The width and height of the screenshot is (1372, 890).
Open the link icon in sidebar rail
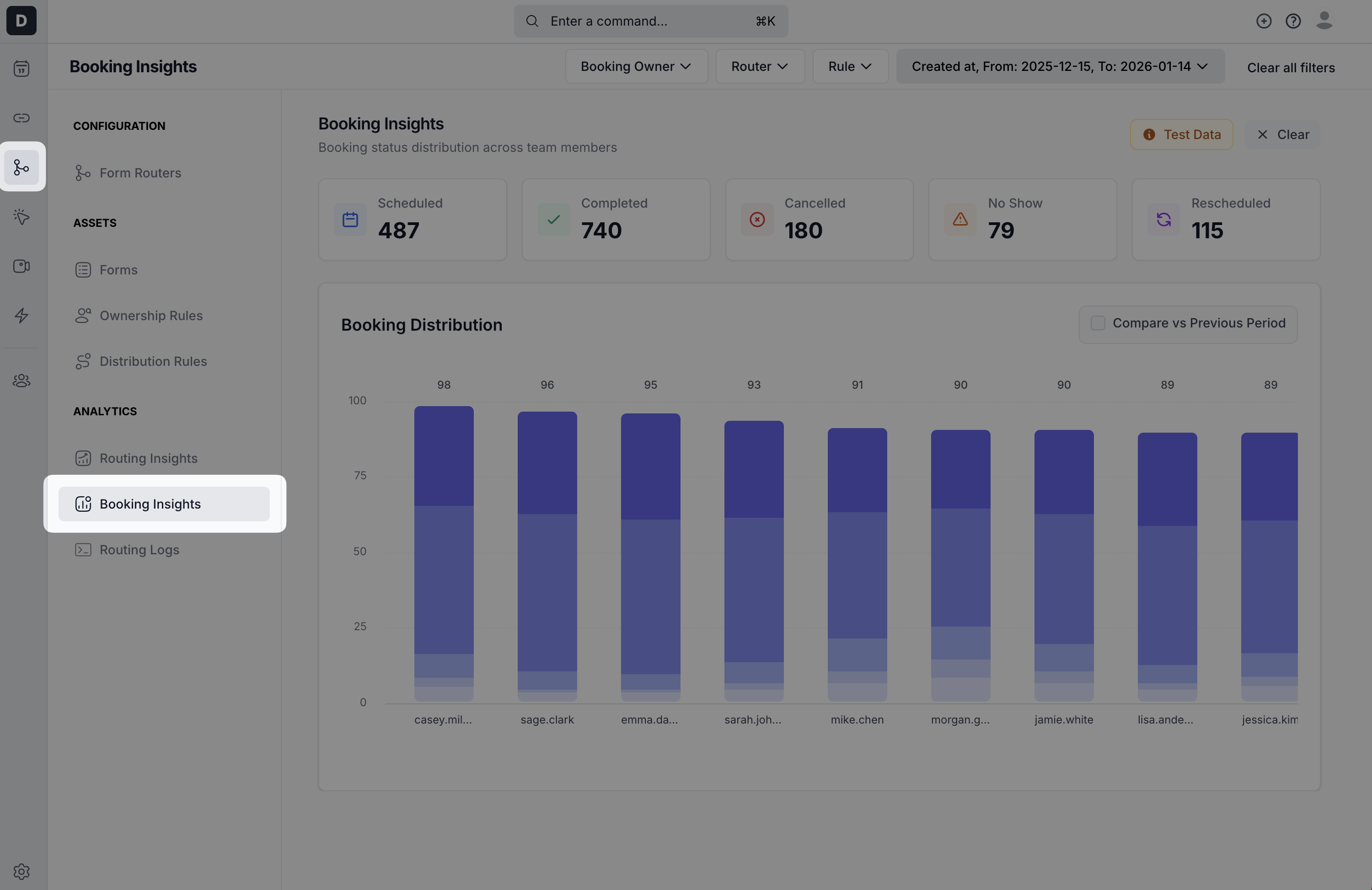(x=21, y=118)
